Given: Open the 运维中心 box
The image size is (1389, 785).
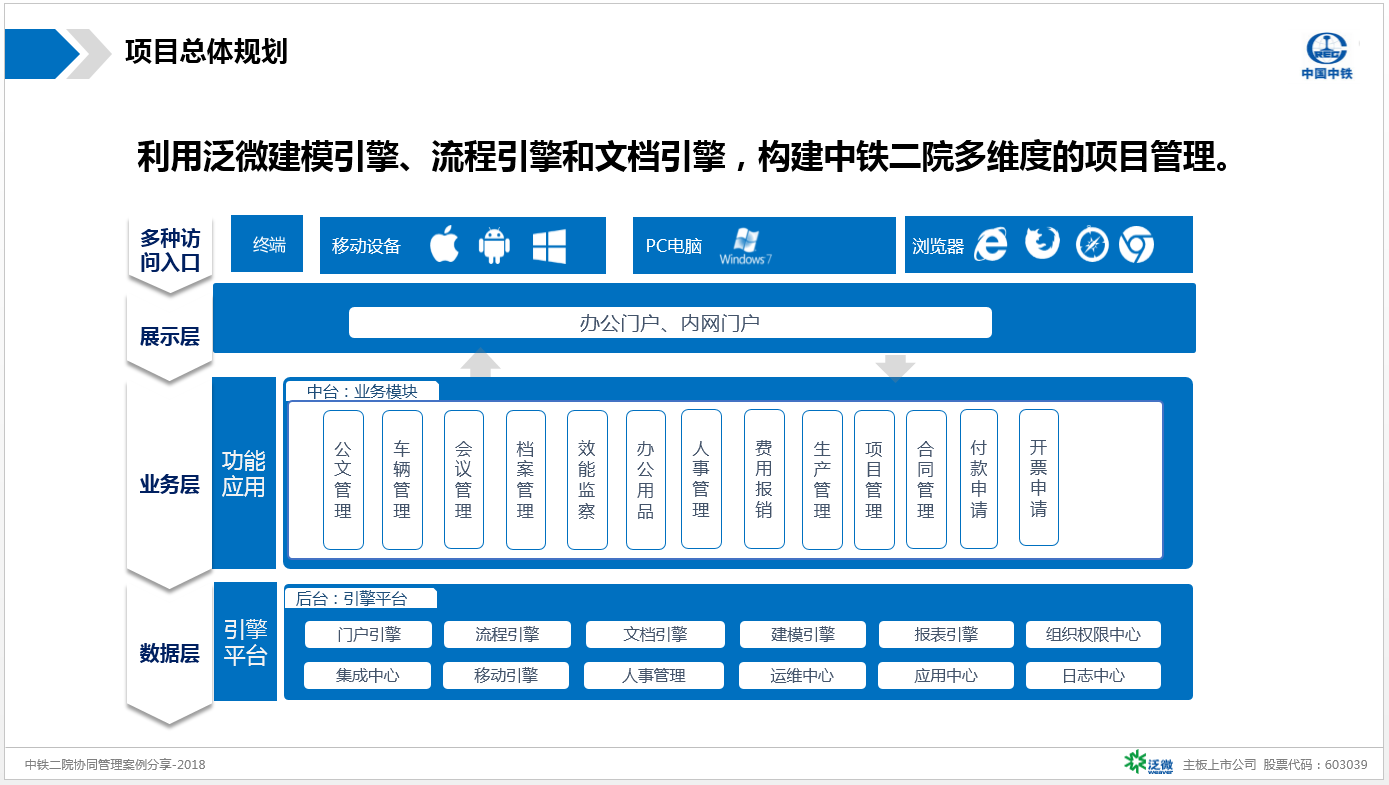Looking at the screenshot, I should point(802,675).
